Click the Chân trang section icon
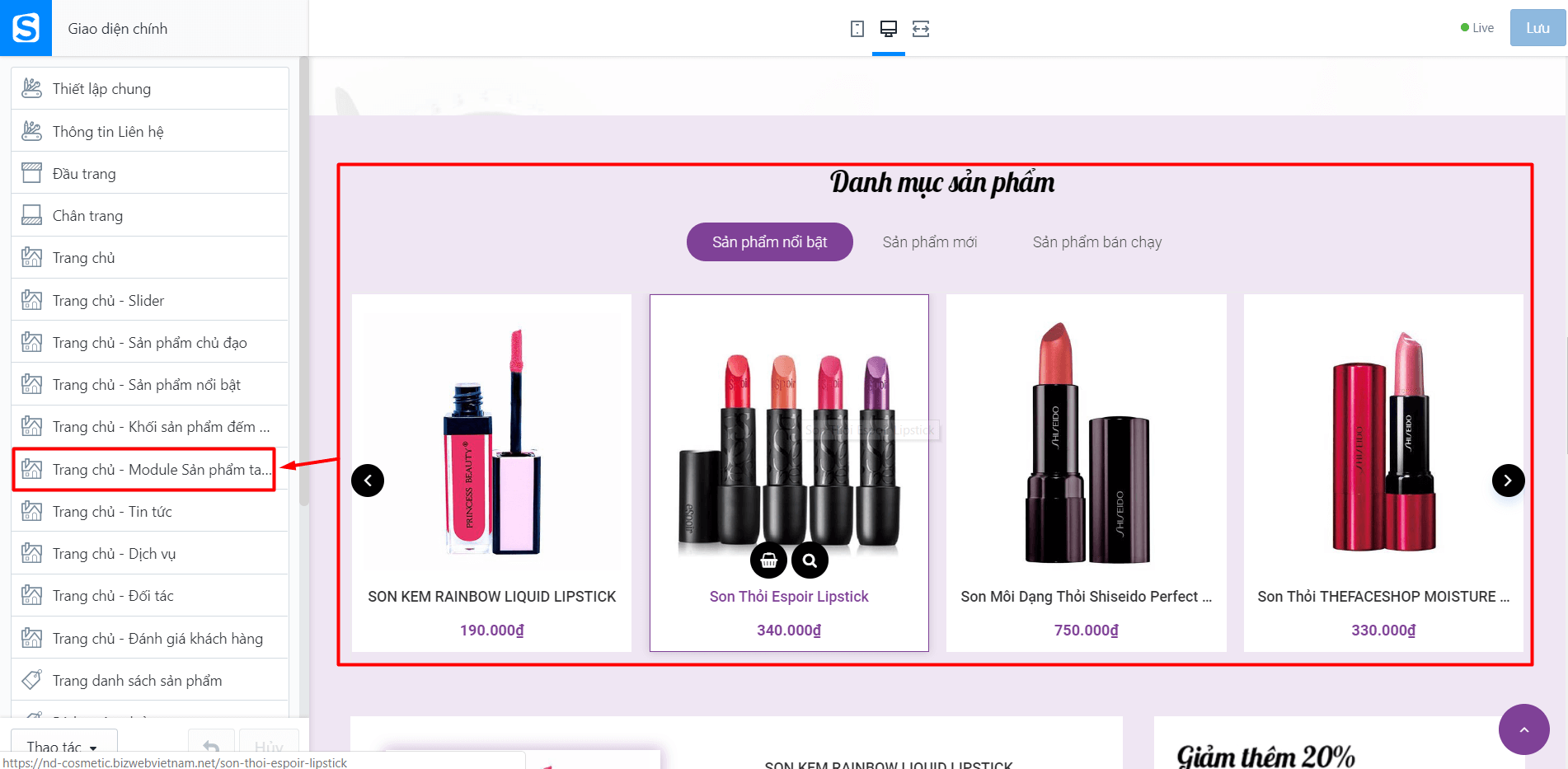The image size is (1568, 769). tap(32, 215)
